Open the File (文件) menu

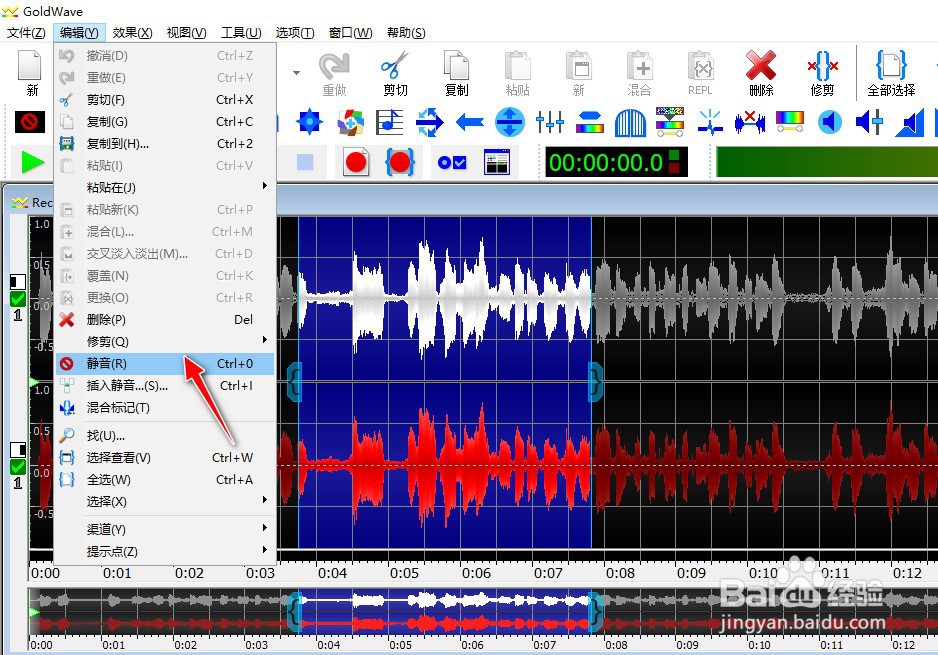pyautogui.click(x=26, y=32)
